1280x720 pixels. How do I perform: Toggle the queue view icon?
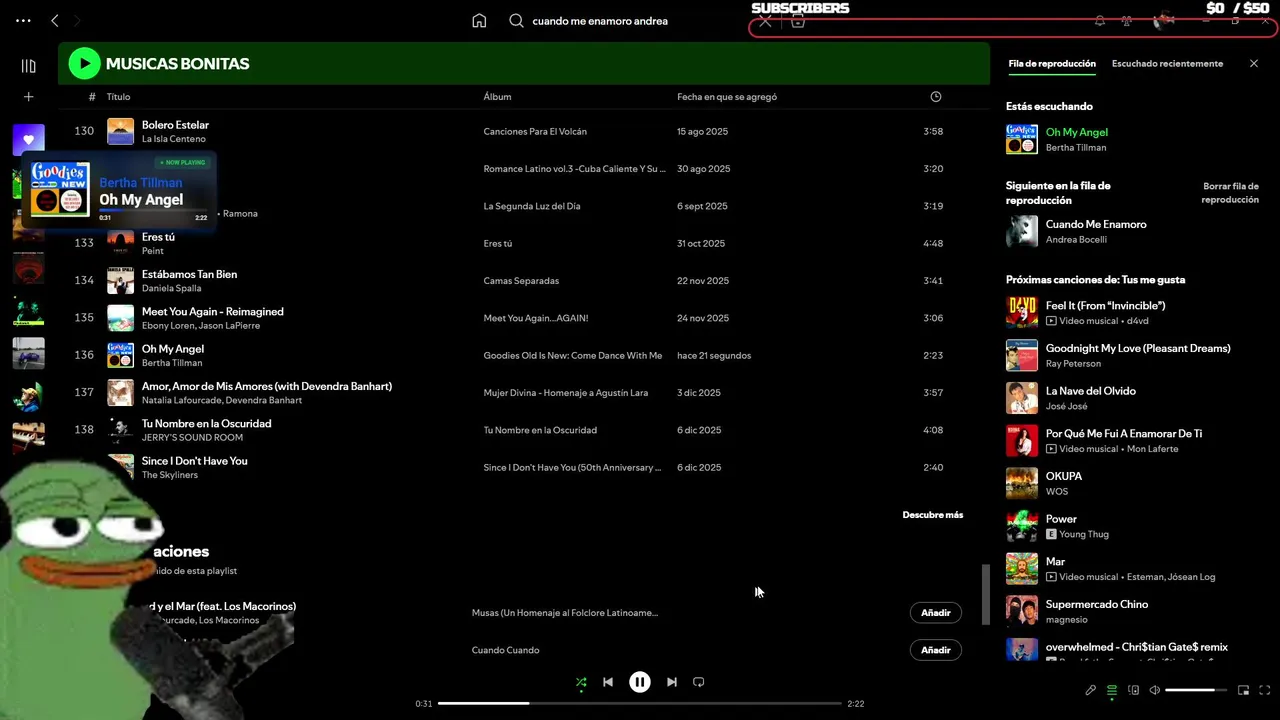(x=1112, y=690)
